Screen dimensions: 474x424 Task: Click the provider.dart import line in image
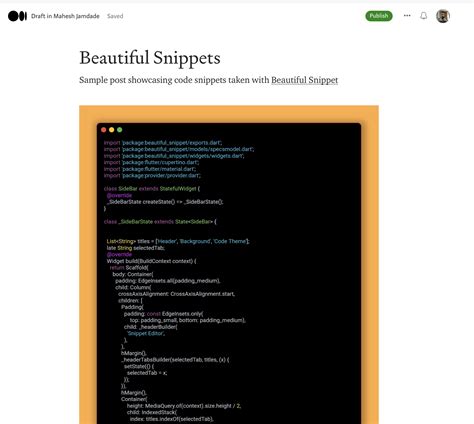tap(152, 176)
